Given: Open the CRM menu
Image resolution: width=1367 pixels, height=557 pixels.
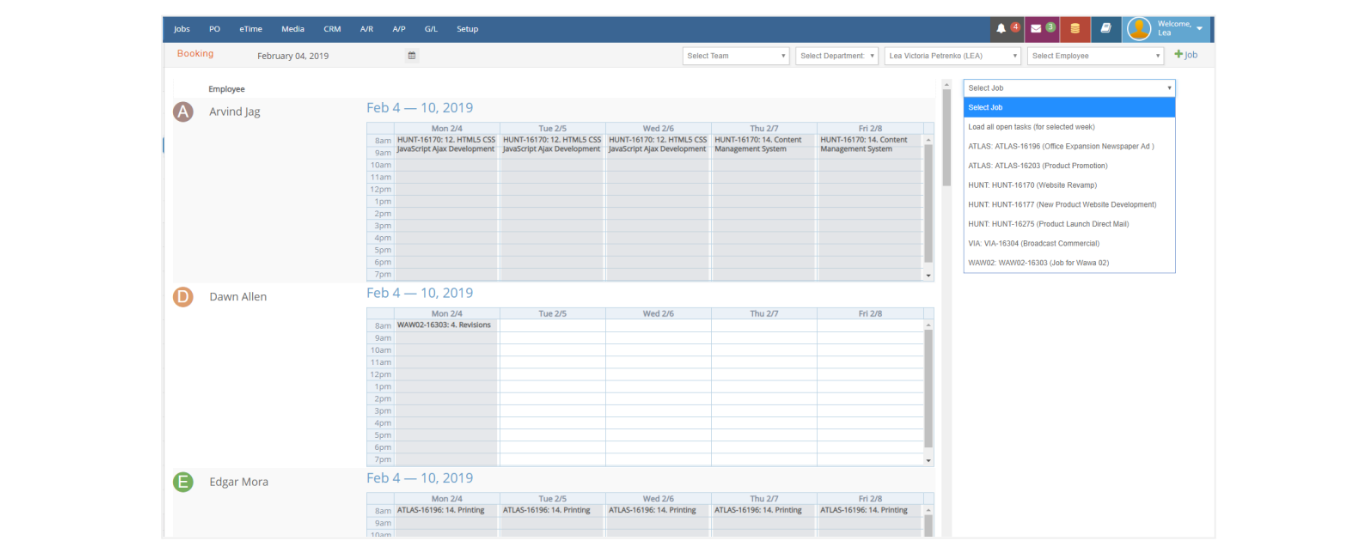Looking at the screenshot, I should (x=332, y=29).
